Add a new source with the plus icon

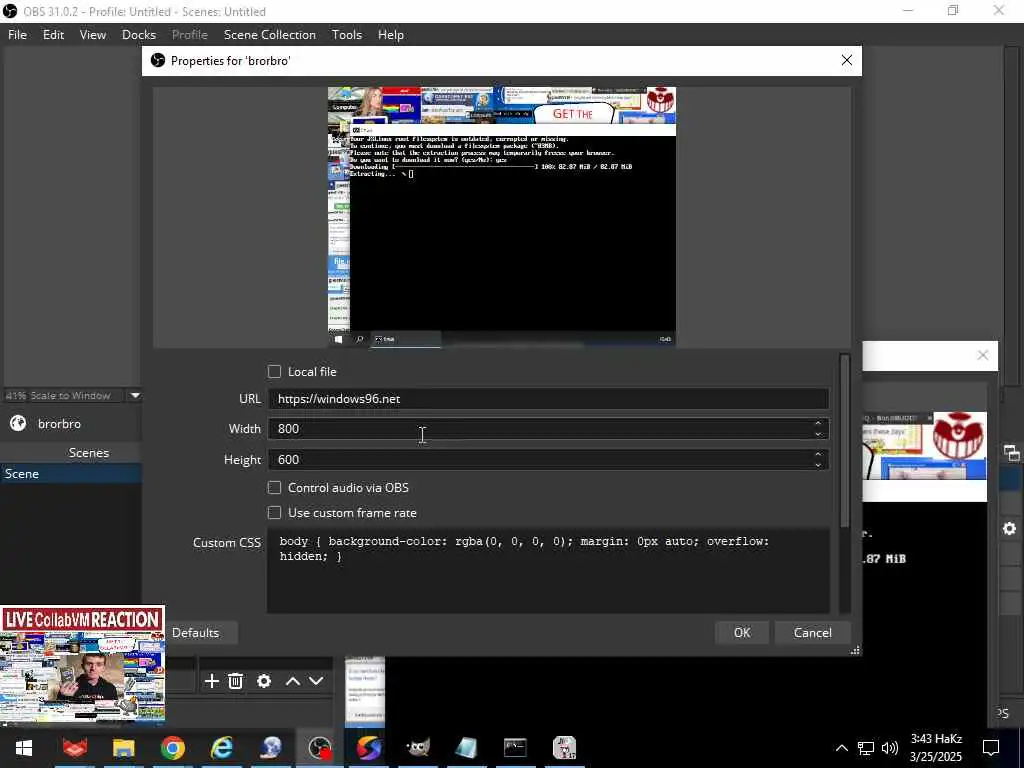(x=212, y=681)
